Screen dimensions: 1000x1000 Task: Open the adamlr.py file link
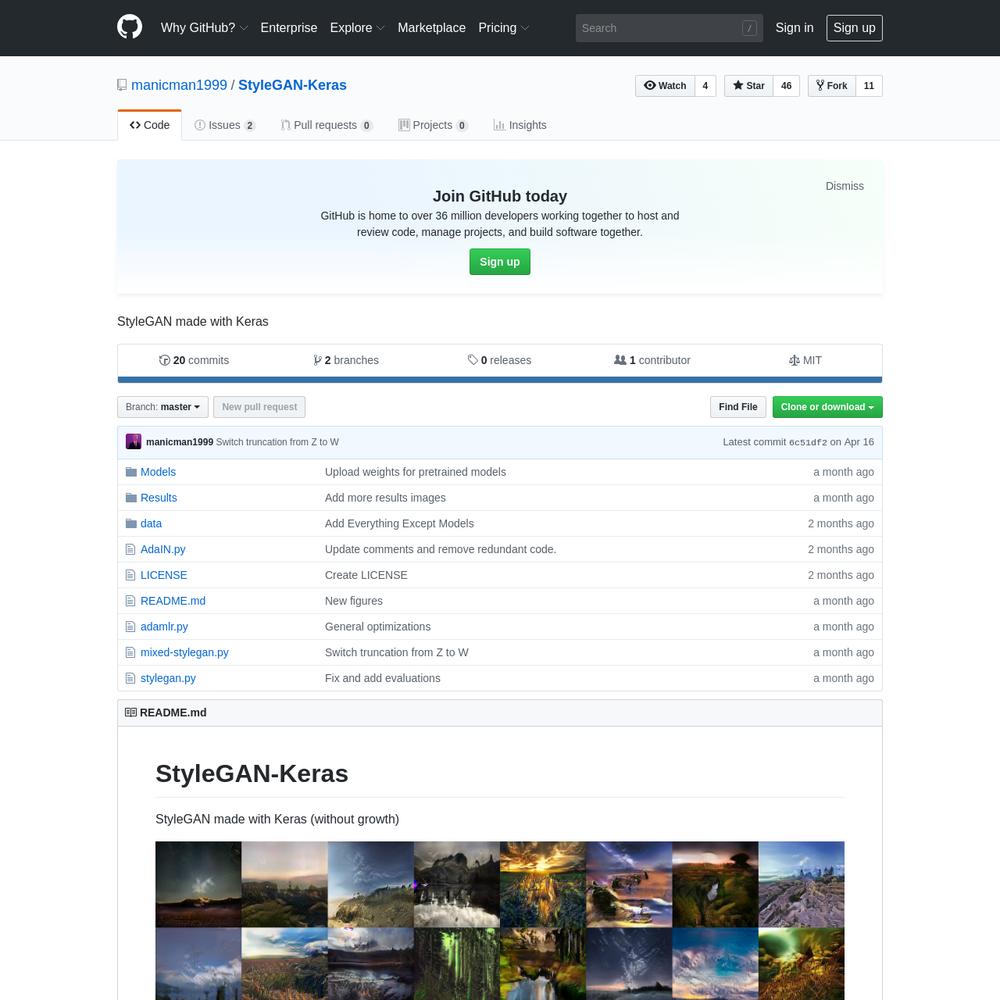[164, 627]
